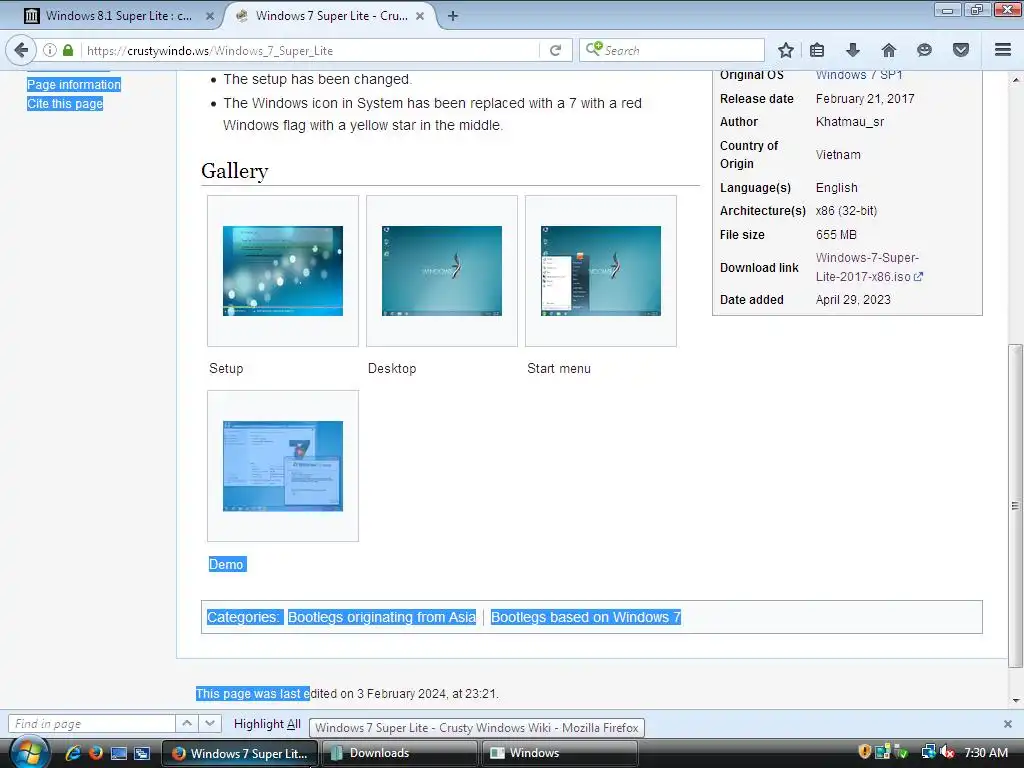Viewport: 1024px width, 768px height.
Task: Click the search engine magnifier icon
Action: (x=594, y=50)
